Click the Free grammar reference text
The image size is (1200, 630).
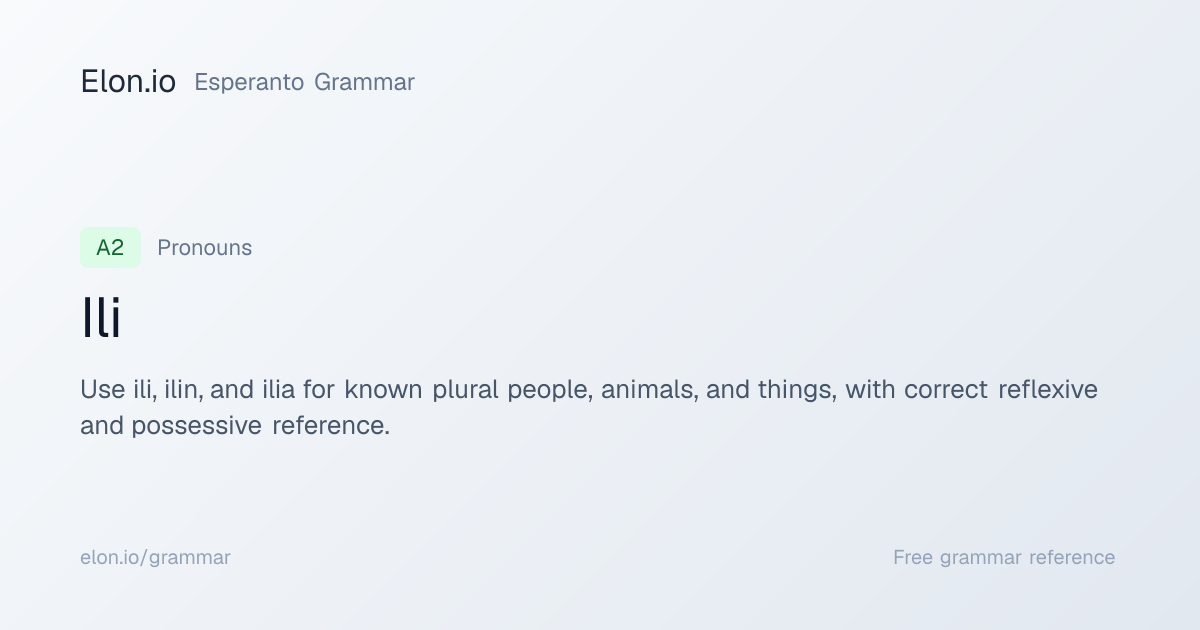pyautogui.click(x=1004, y=557)
